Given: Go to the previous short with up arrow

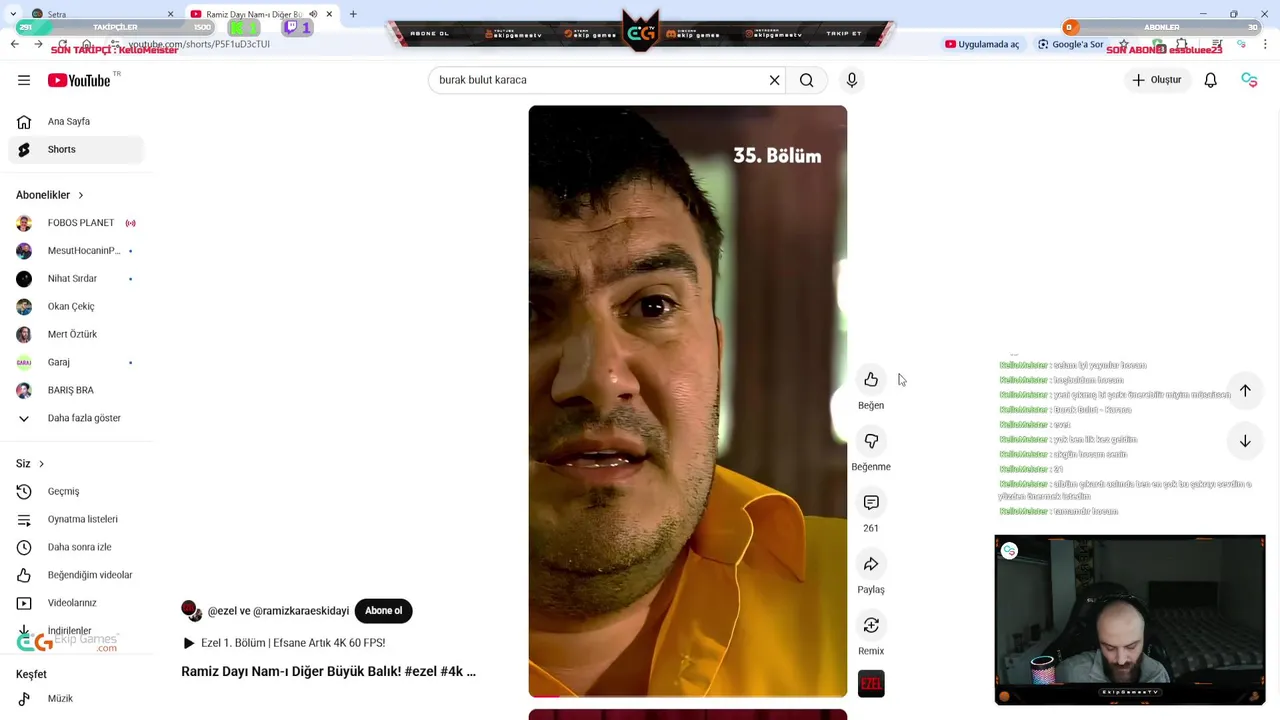Looking at the screenshot, I should pyautogui.click(x=1245, y=390).
